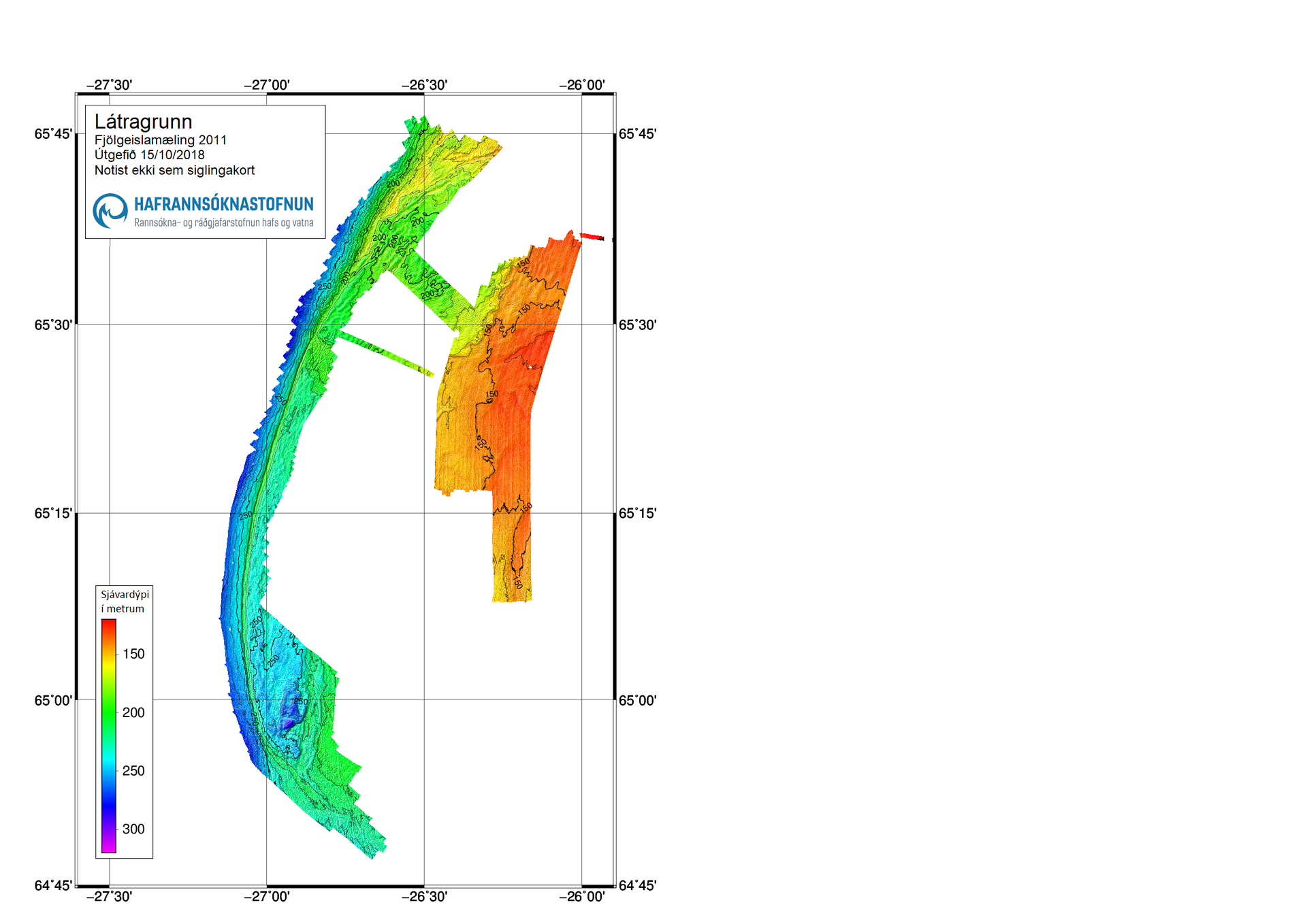
Task: Click the left axis label 65°15'
Action: pyautogui.click(x=53, y=513)
